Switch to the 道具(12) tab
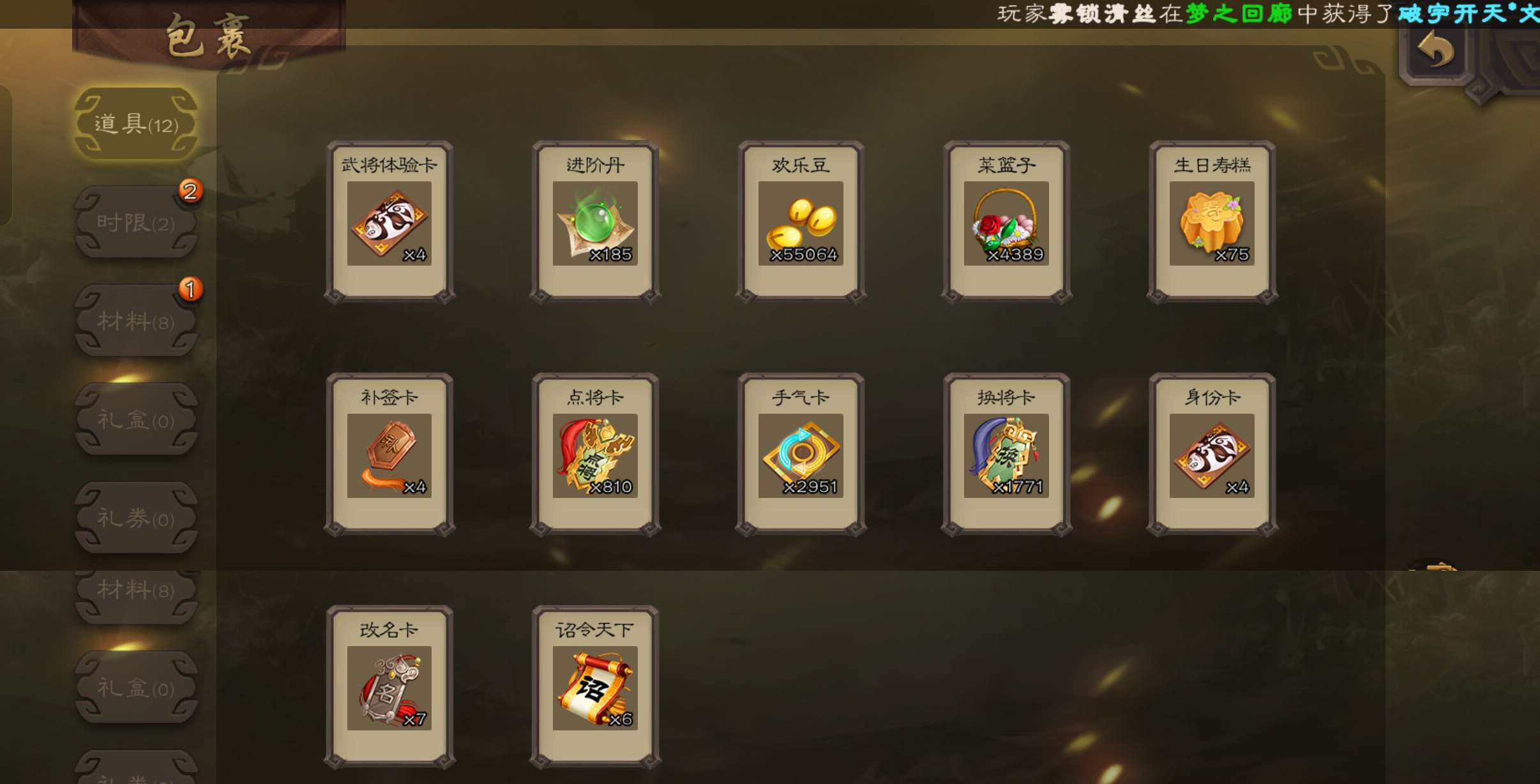 (136, 123)
